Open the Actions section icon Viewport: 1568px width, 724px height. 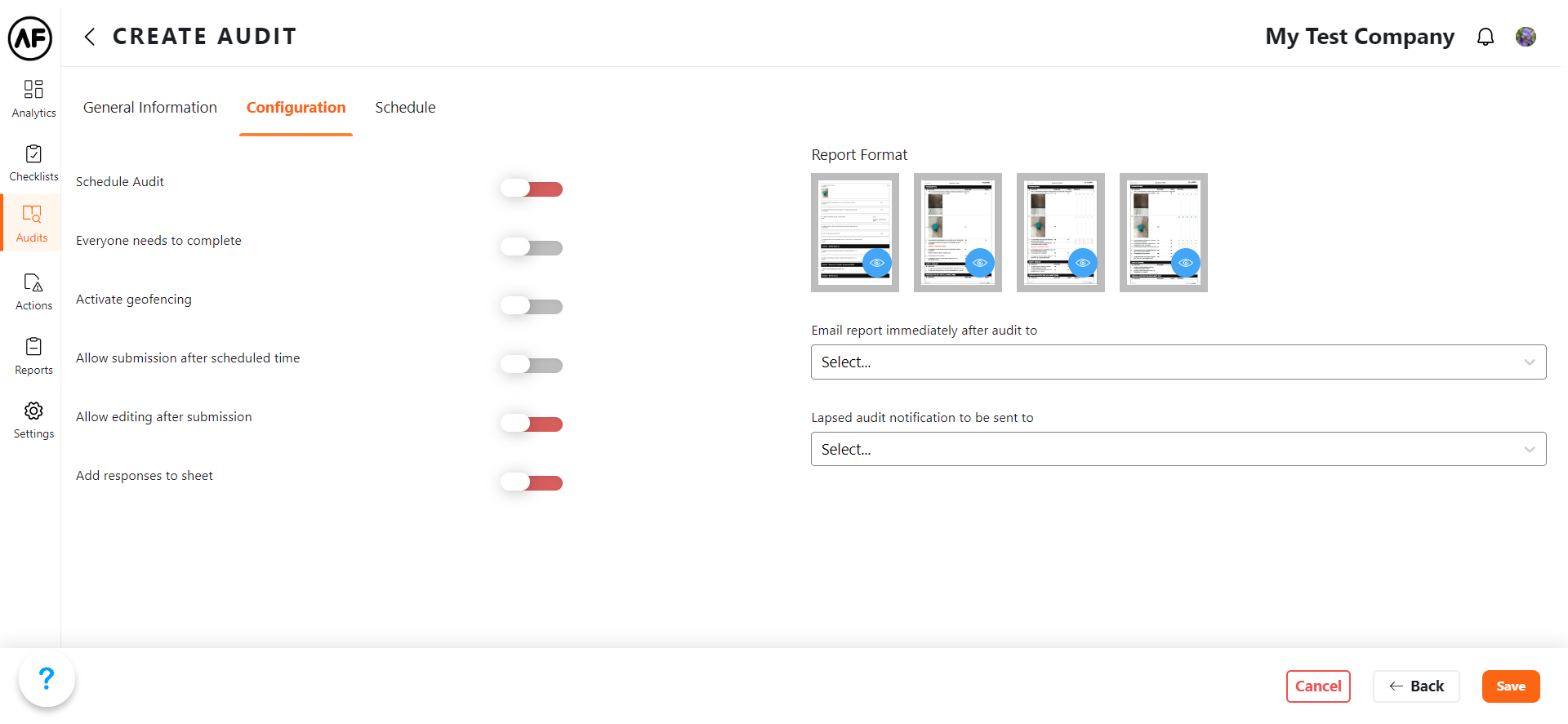point(33,291)
